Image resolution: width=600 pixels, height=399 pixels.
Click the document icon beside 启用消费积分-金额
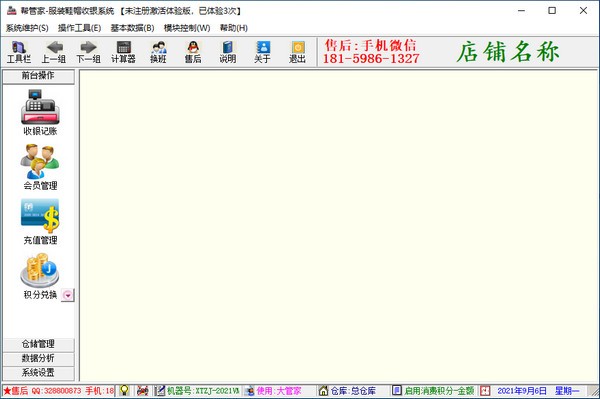pos(397,391)
